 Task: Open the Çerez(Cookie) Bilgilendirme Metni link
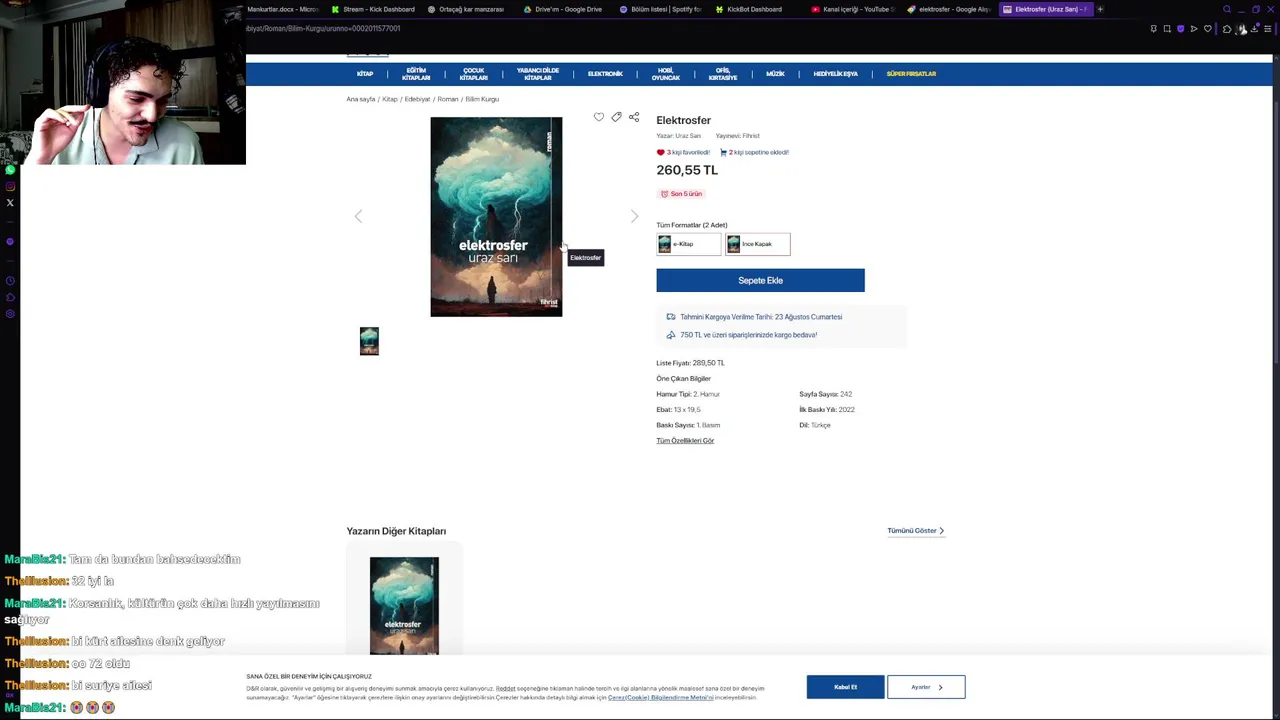pos(660,698)
